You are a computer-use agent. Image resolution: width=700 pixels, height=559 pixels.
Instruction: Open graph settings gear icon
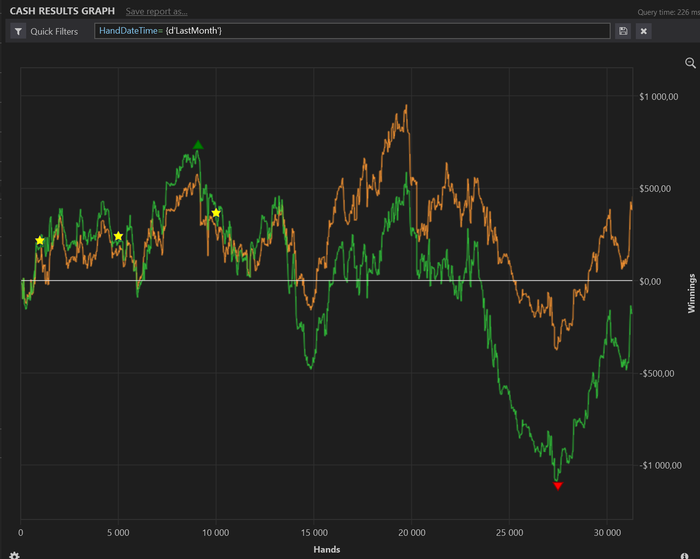(x=14, y=555)
